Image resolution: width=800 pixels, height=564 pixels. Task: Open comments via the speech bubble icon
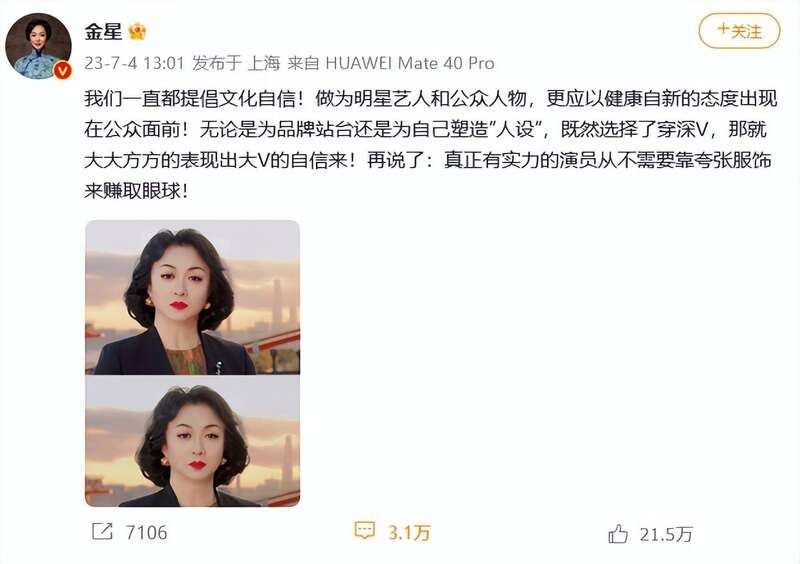pyautogui.click(x=364, y=530)
